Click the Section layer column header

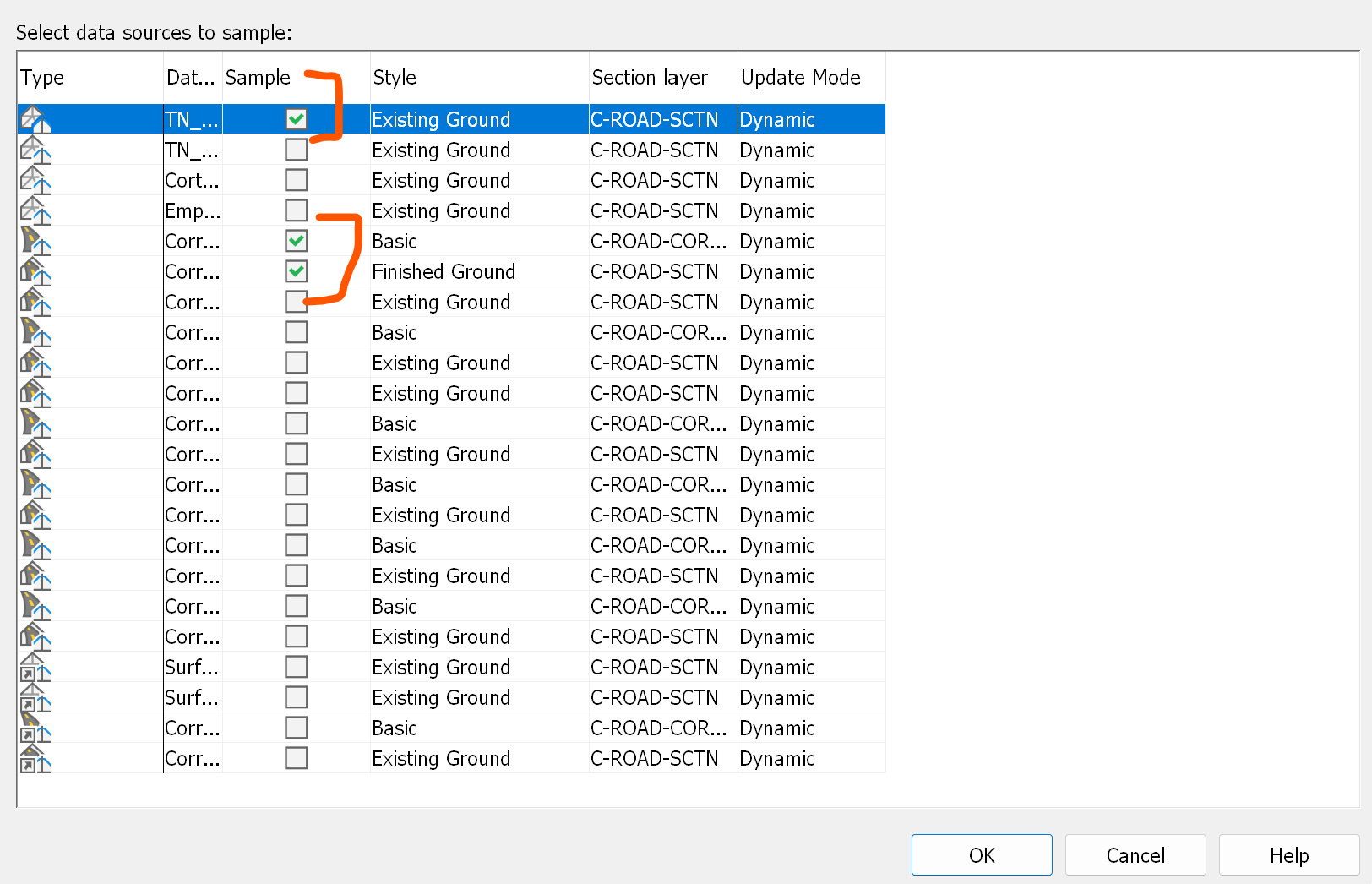tap(649, 77)
